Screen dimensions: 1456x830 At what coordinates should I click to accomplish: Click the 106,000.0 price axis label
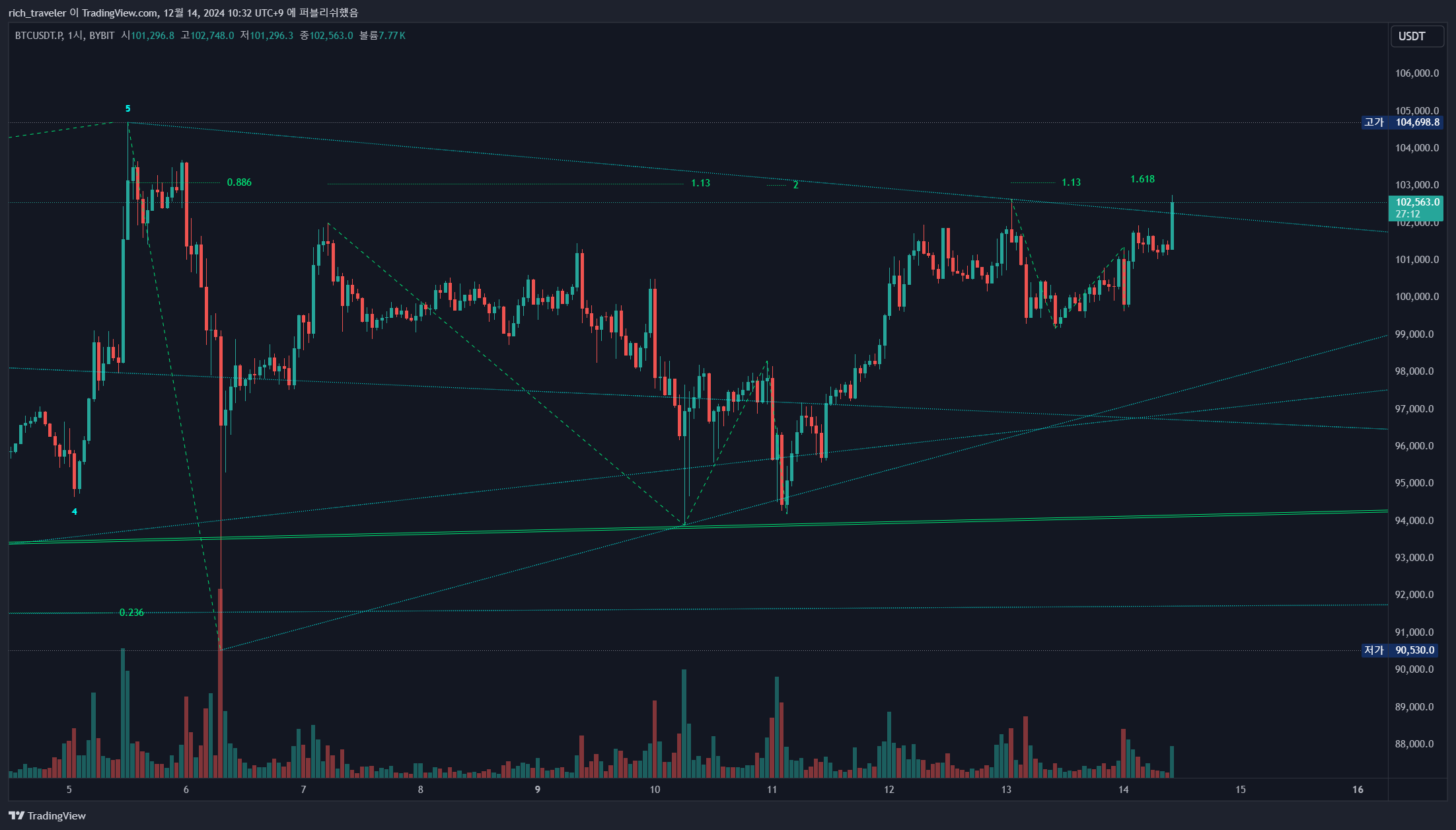coord(1417,73)
